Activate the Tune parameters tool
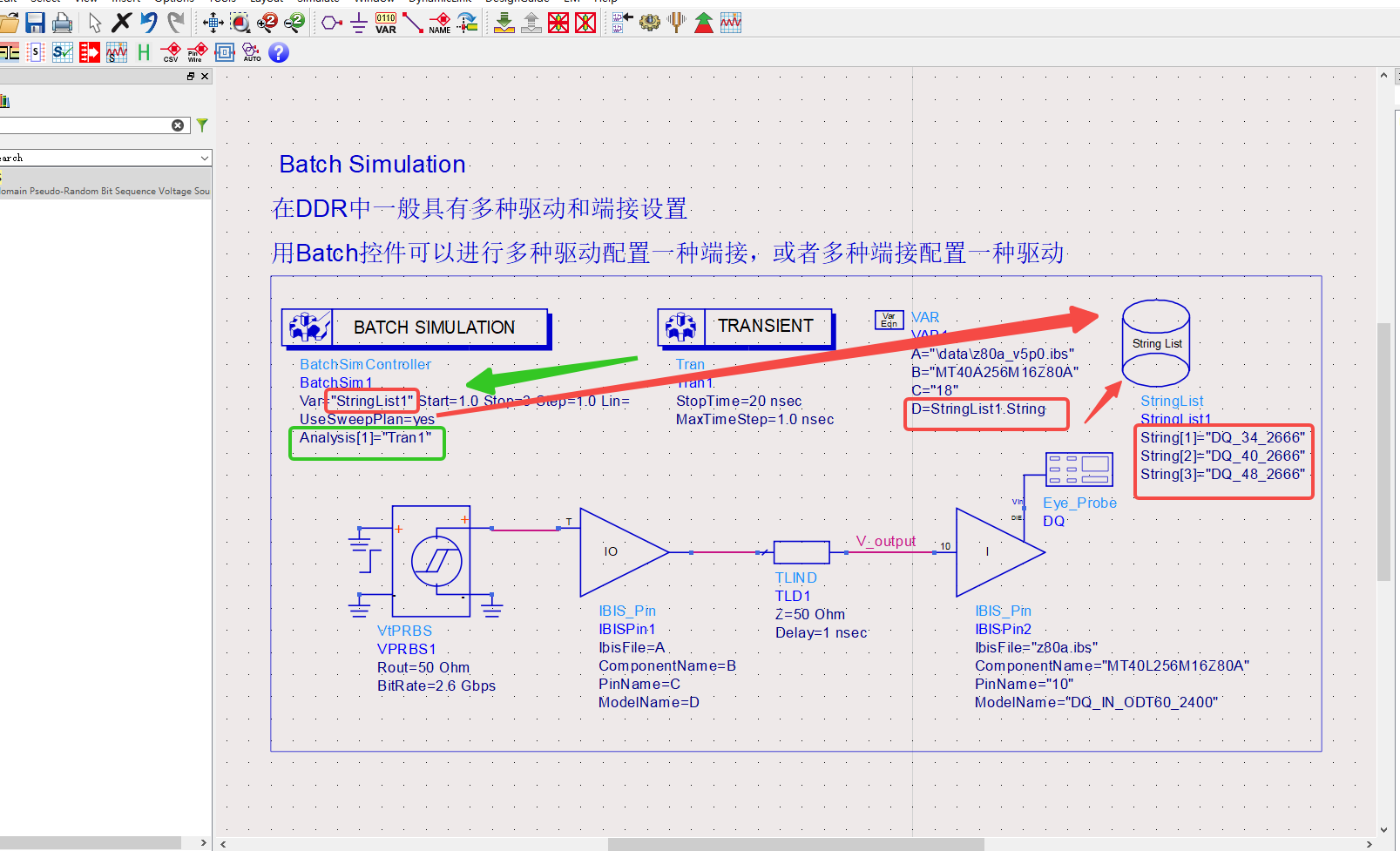The image size is (1400, 851). [675, 24]
